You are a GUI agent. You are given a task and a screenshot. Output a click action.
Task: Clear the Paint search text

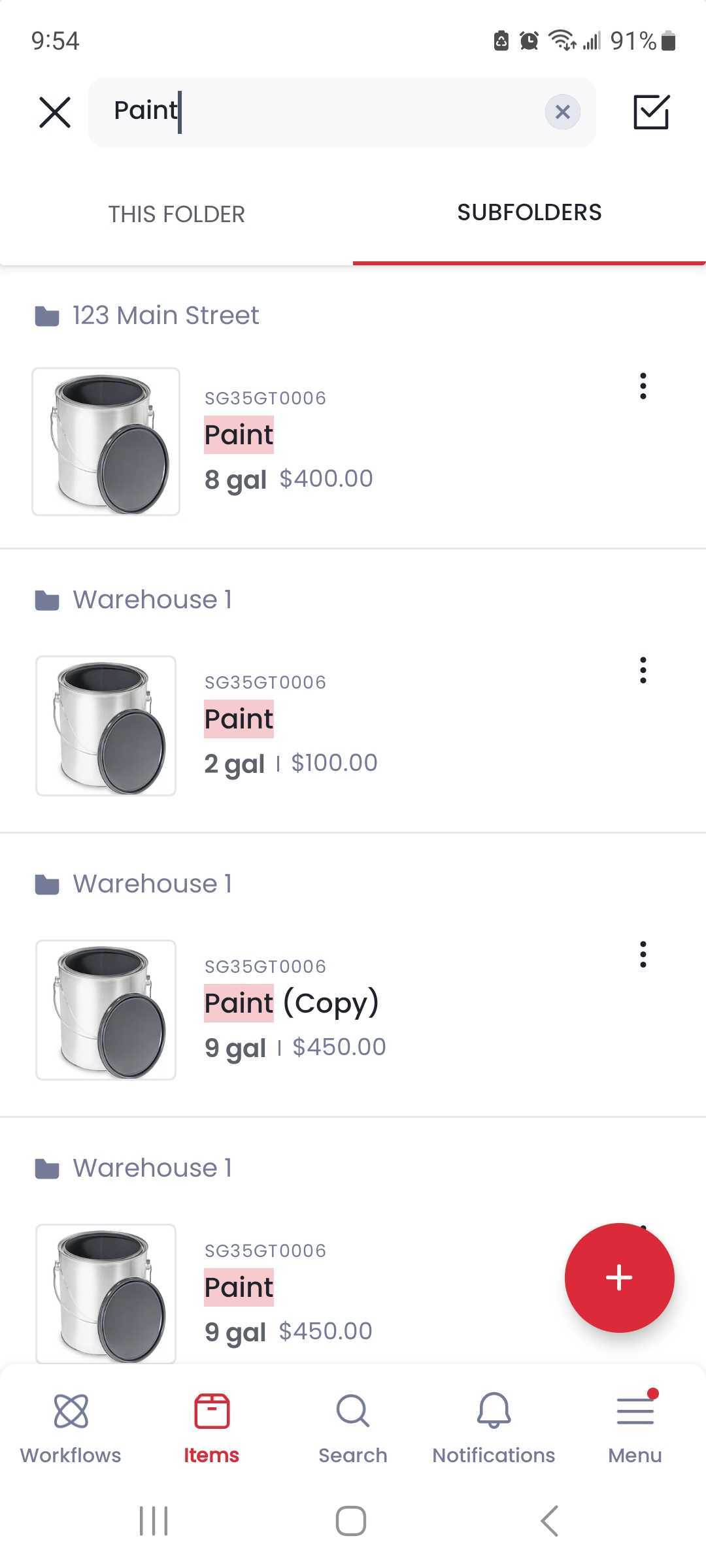pyautogui.click(x=562, y=112)
